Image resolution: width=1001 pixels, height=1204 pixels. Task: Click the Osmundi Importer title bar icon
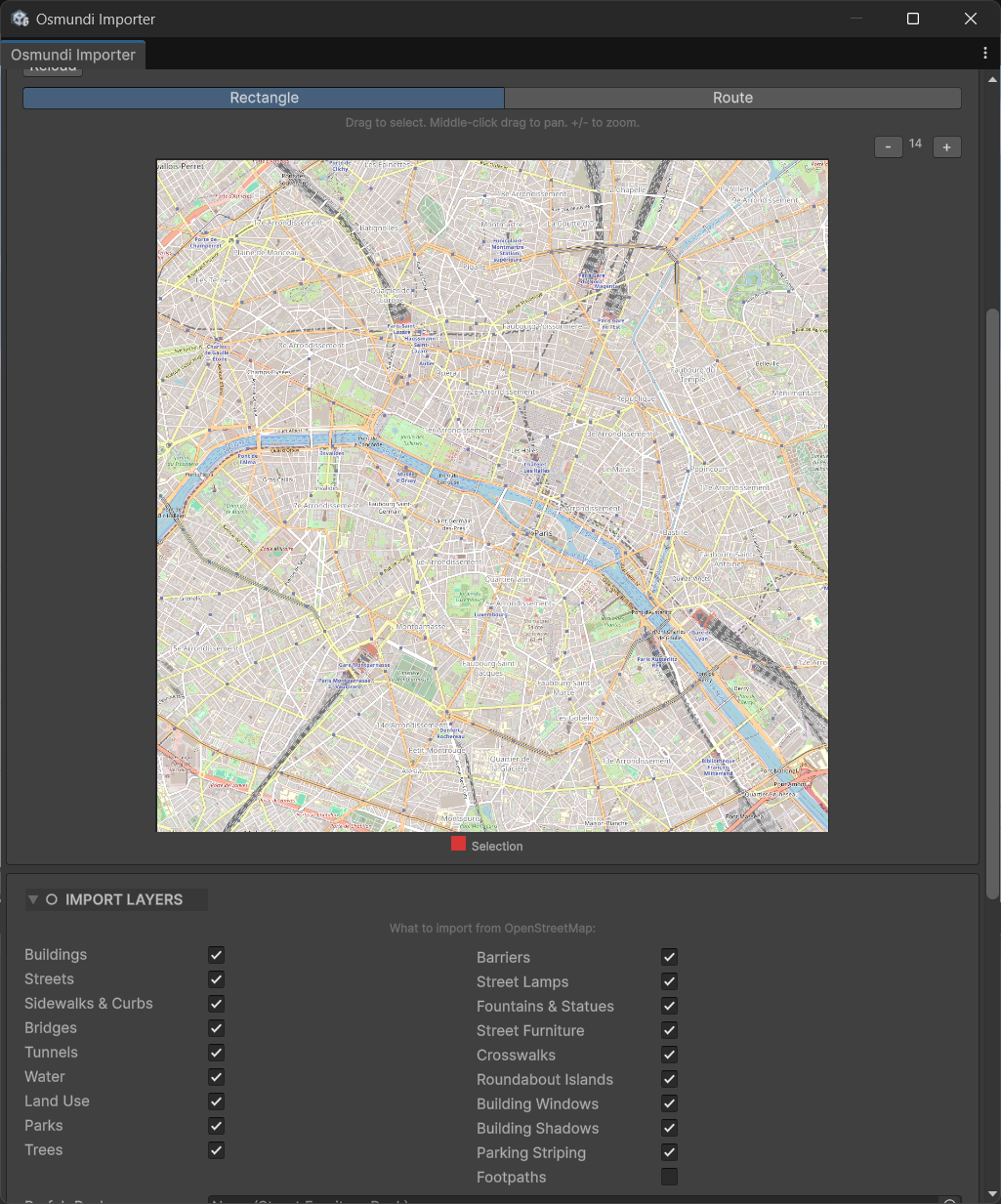(20, 18)
